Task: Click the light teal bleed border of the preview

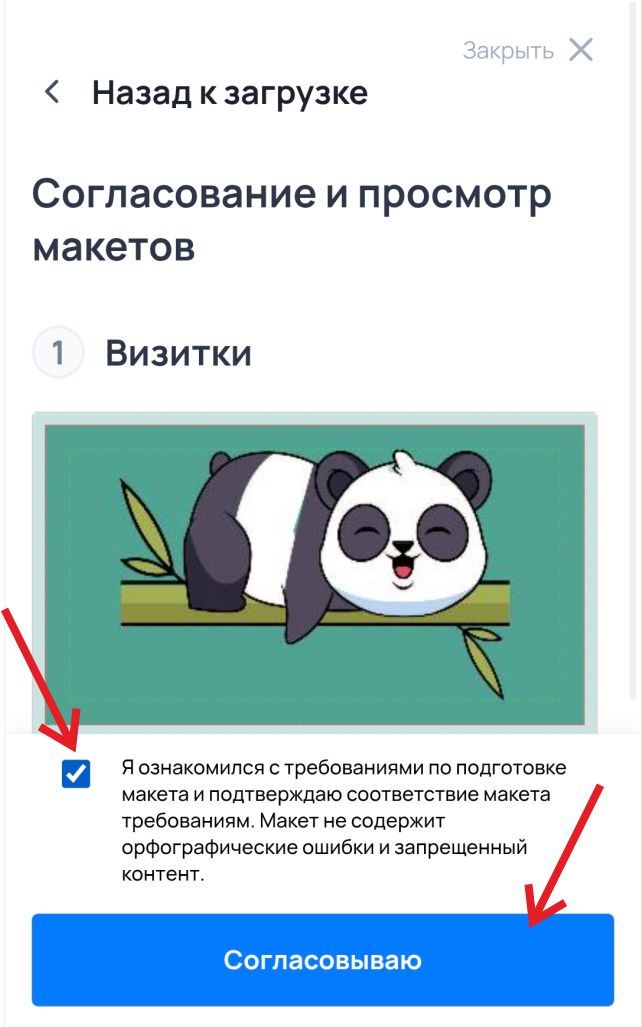Action: click(314, 418)
